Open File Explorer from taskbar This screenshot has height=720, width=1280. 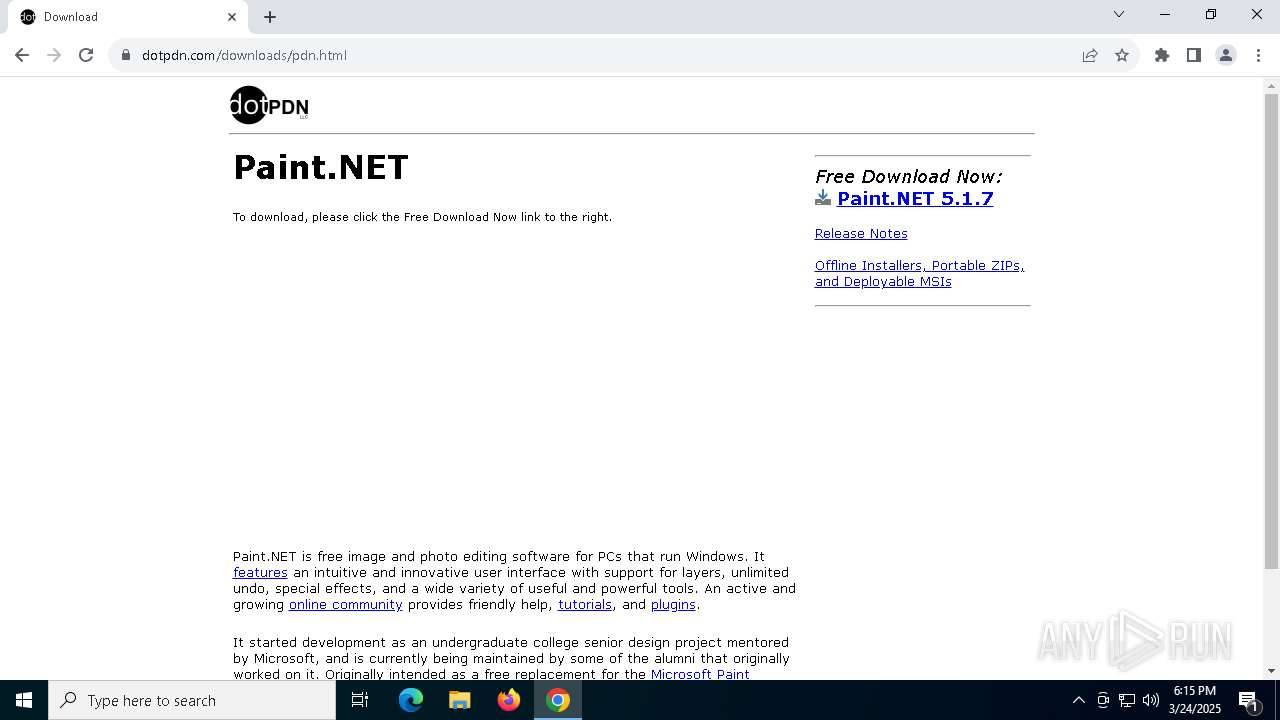point(460,700)
